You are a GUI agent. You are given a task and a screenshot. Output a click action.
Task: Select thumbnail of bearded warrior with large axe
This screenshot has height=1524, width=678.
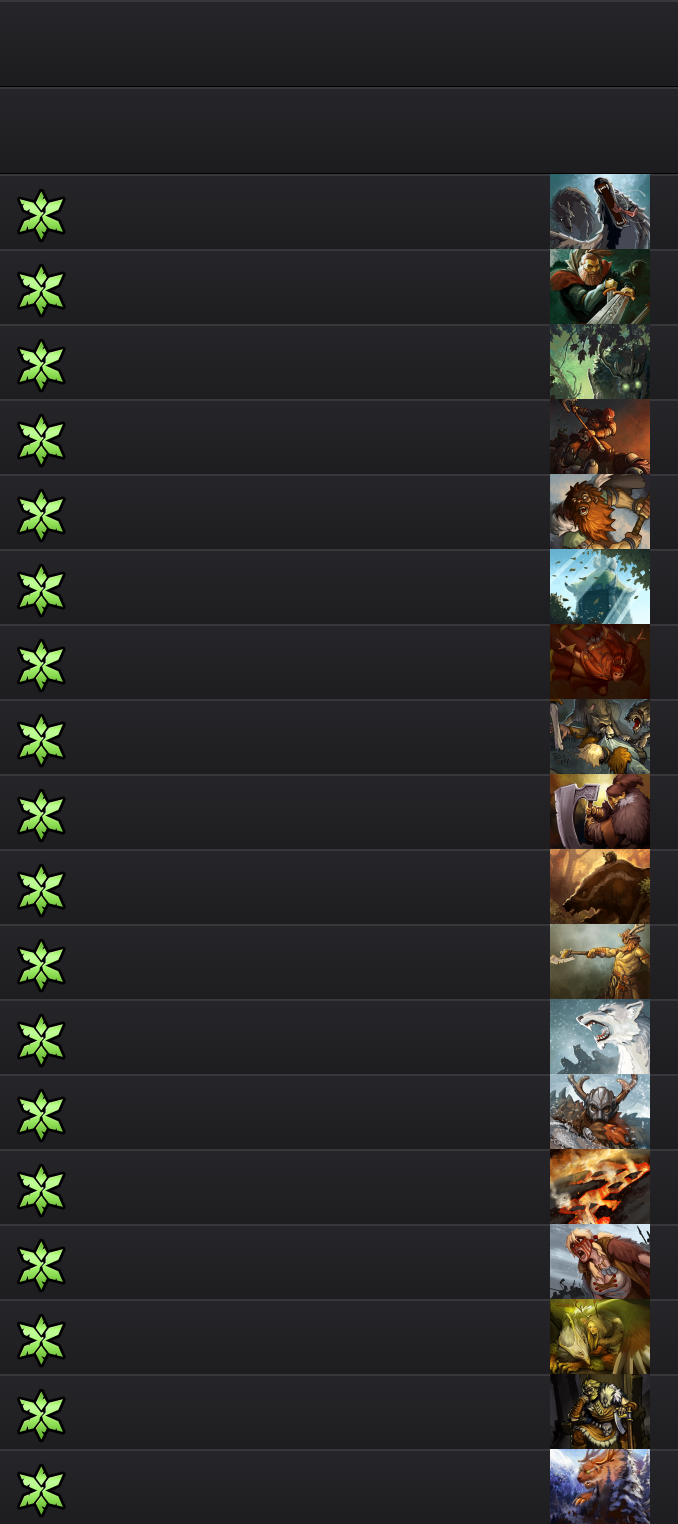600,812
